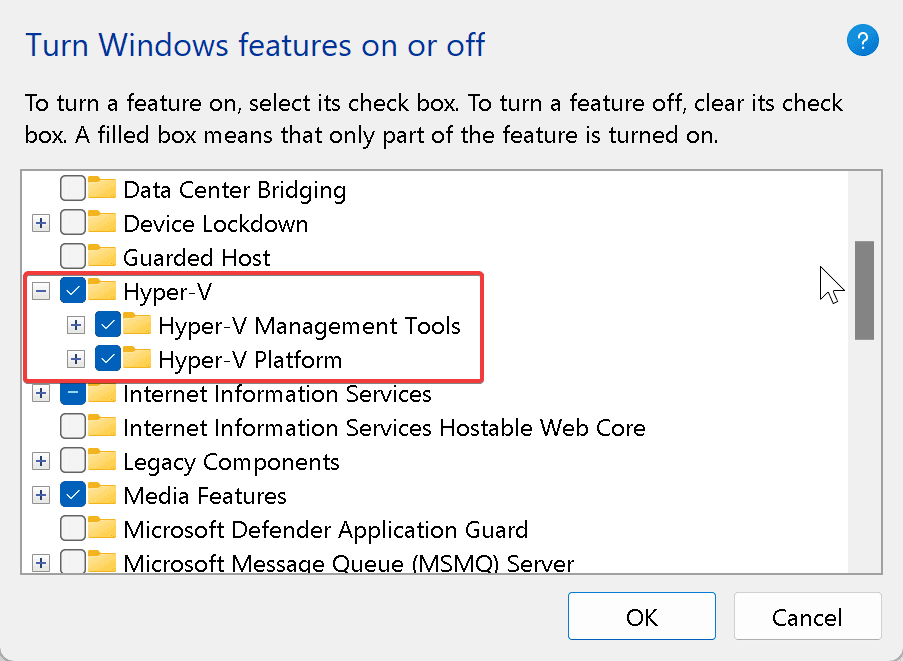Viewport: 903px width, 661px height.
Task: Click the Internet Information Services Hostable Web Core folder icon
Action: (x=103, y=426)
